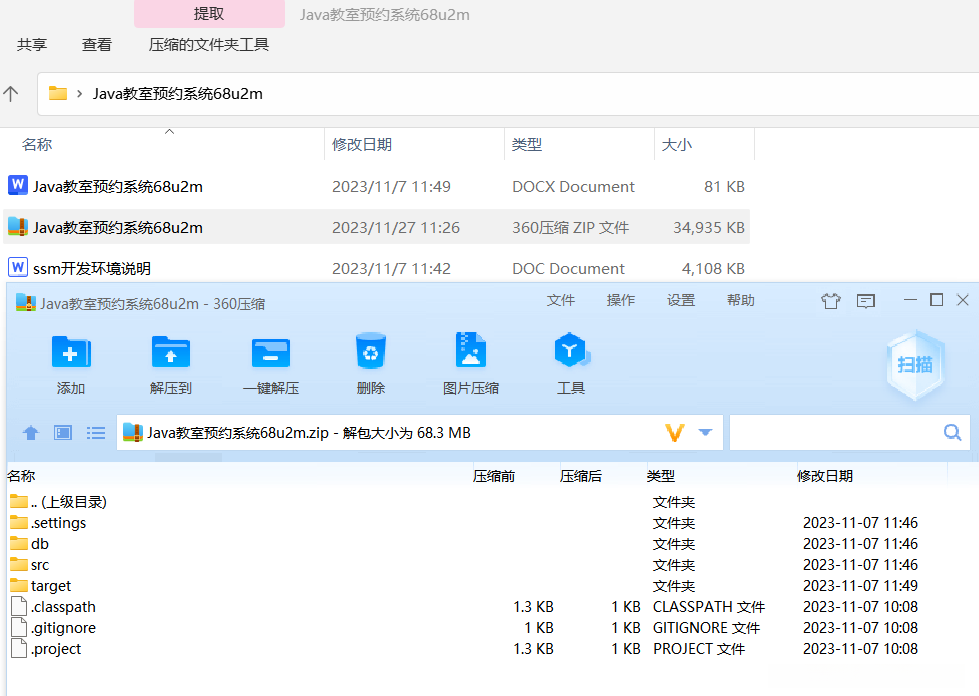This screenshot has width=979, height=696.
Task: Click the 一键解压 one-click extract icon
Action: coord(270,352)
